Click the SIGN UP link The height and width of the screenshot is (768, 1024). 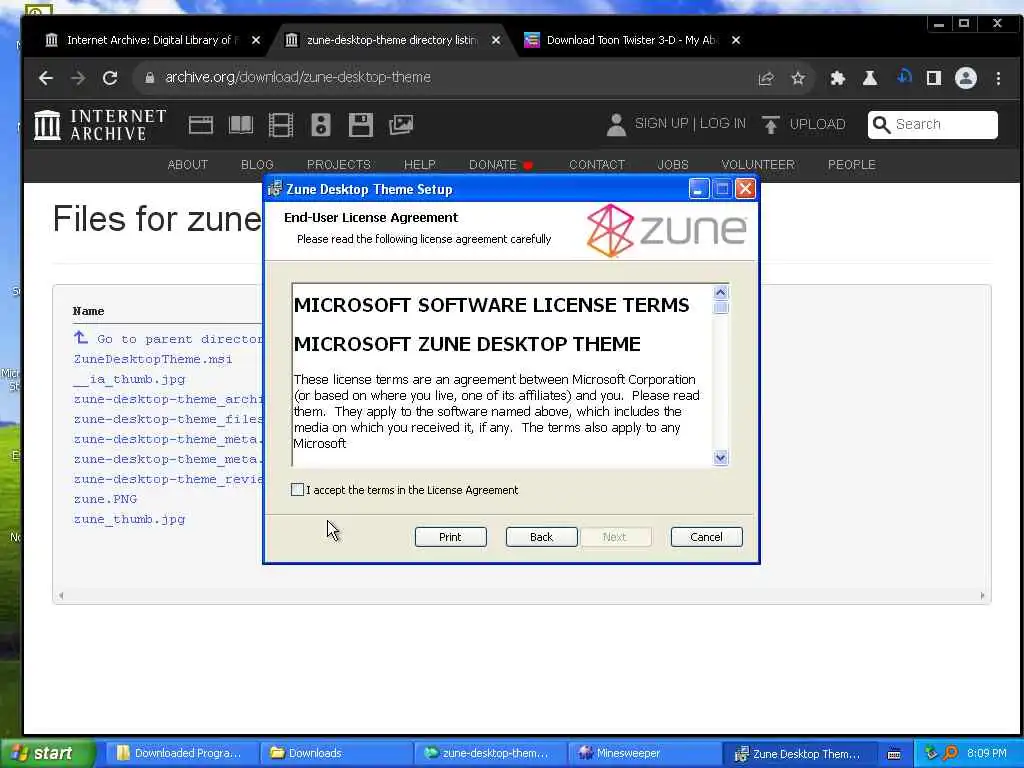pos(661,123)
